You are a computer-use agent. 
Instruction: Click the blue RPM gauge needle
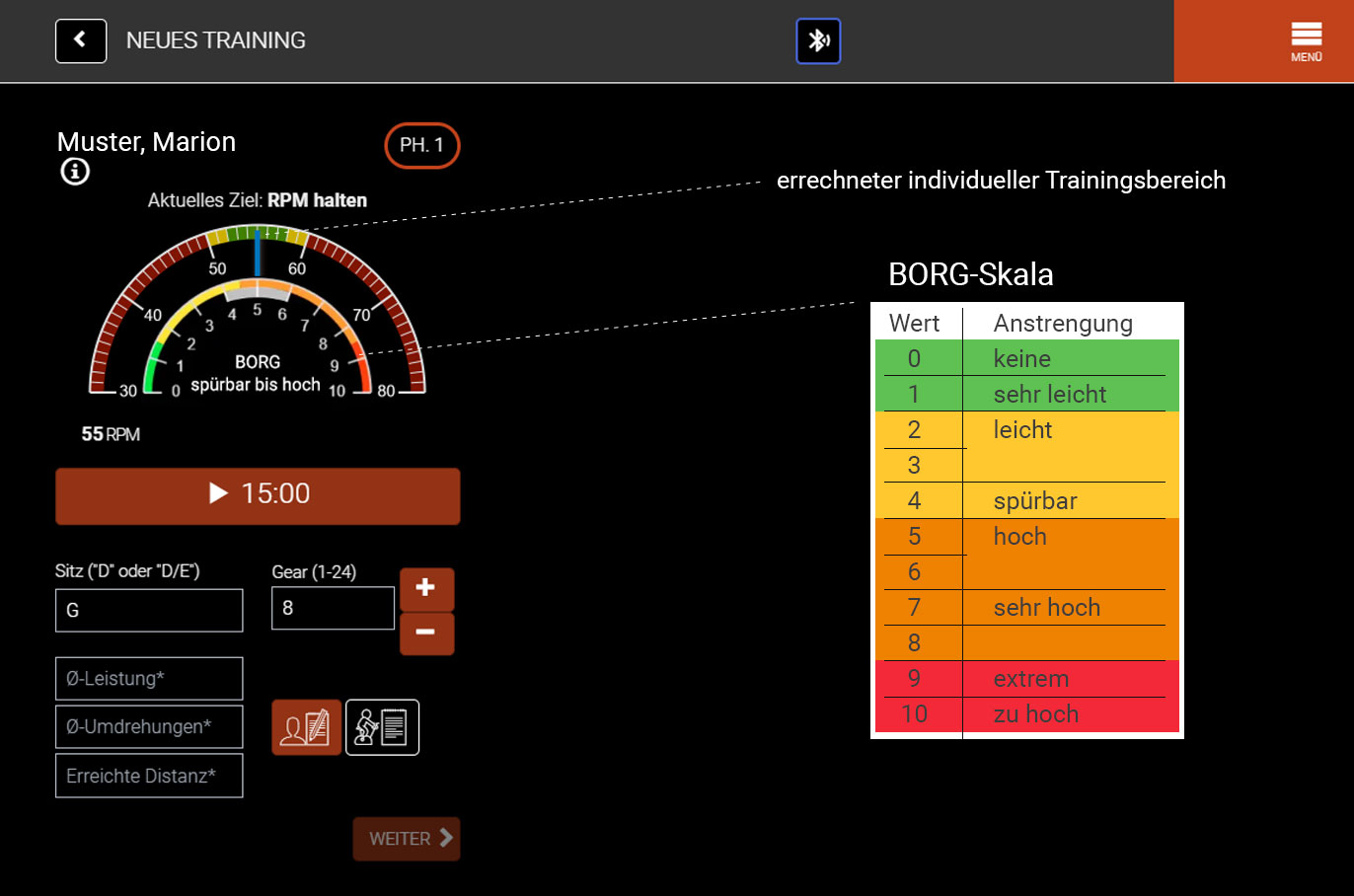(258, 253)
